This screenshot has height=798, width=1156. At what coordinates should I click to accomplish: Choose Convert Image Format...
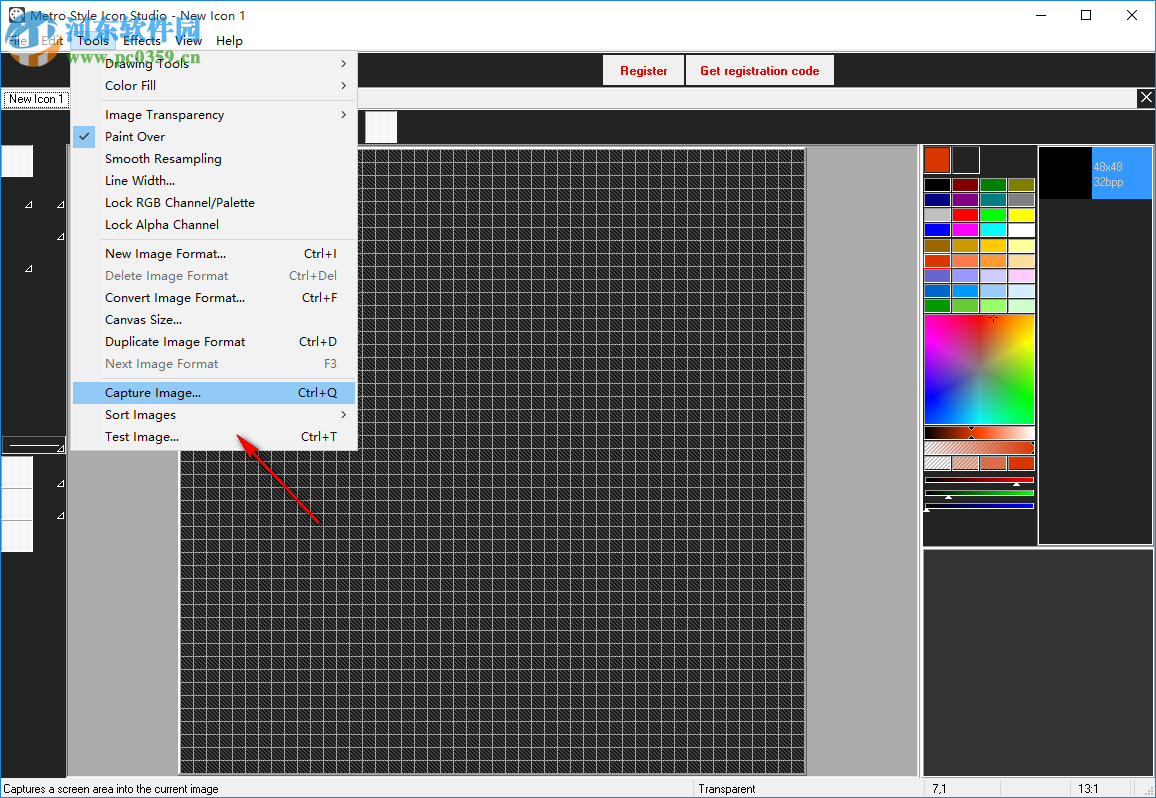click(214, 298)
